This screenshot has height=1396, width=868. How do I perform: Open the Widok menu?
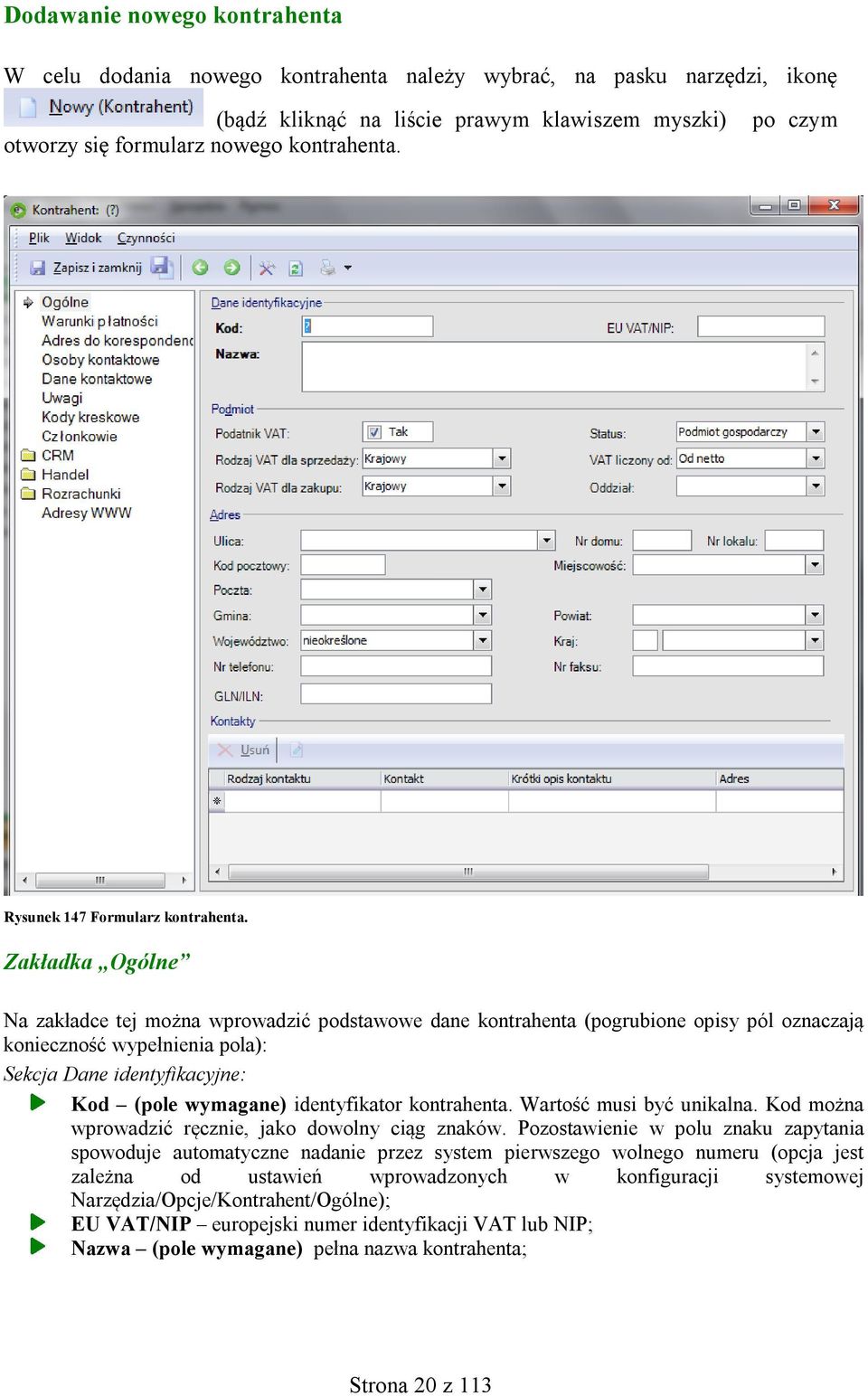[83, 238]
